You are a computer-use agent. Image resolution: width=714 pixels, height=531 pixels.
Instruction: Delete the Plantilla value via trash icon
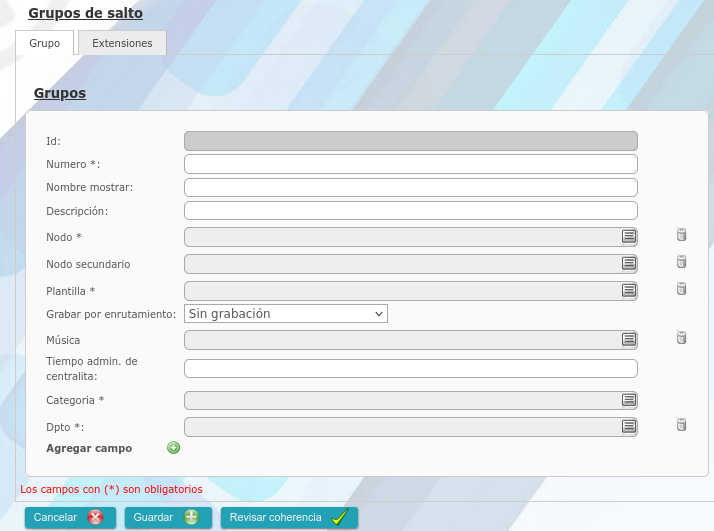[x=682, y=289]
